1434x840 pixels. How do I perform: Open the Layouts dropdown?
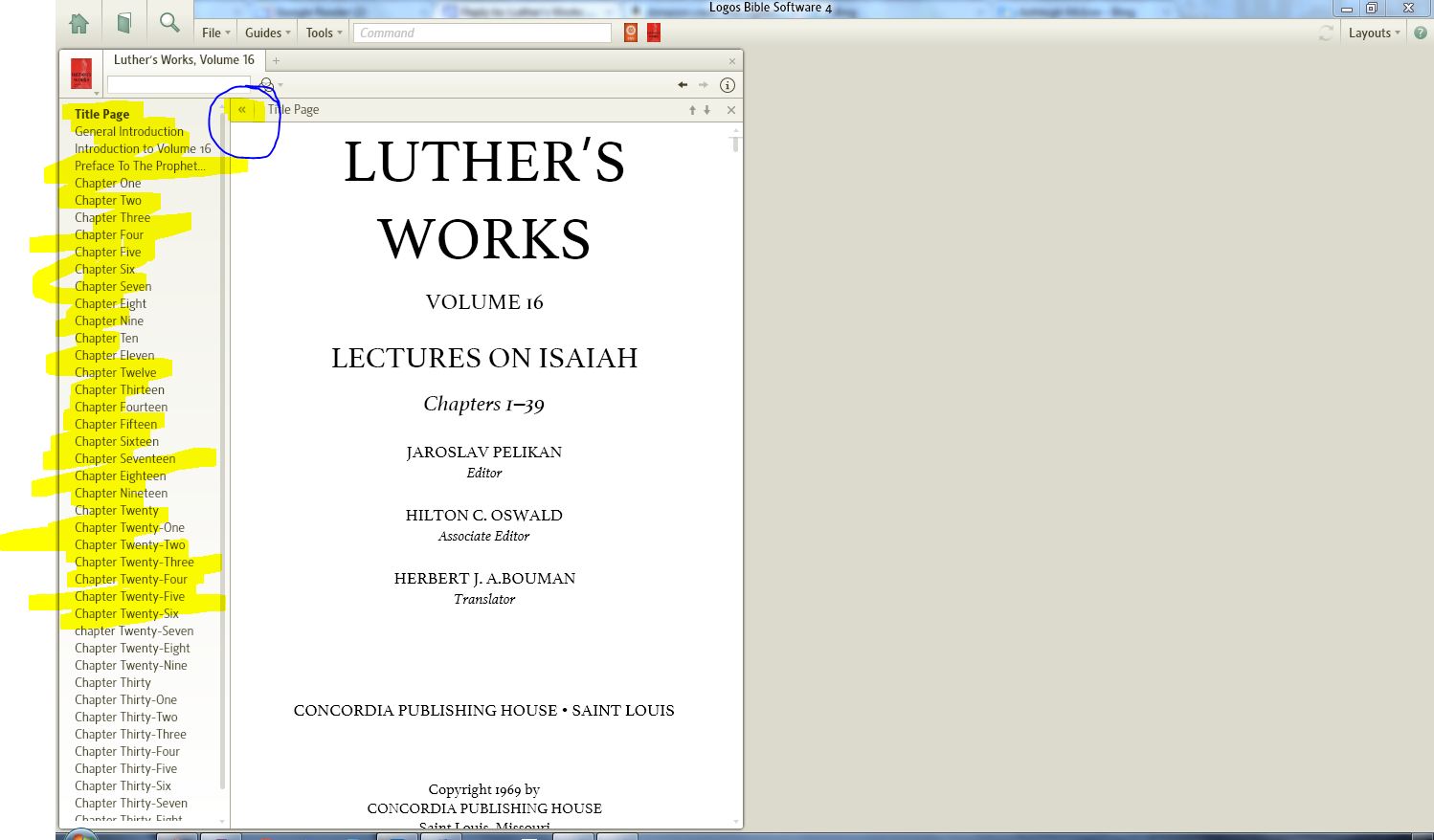(1374, 33)
